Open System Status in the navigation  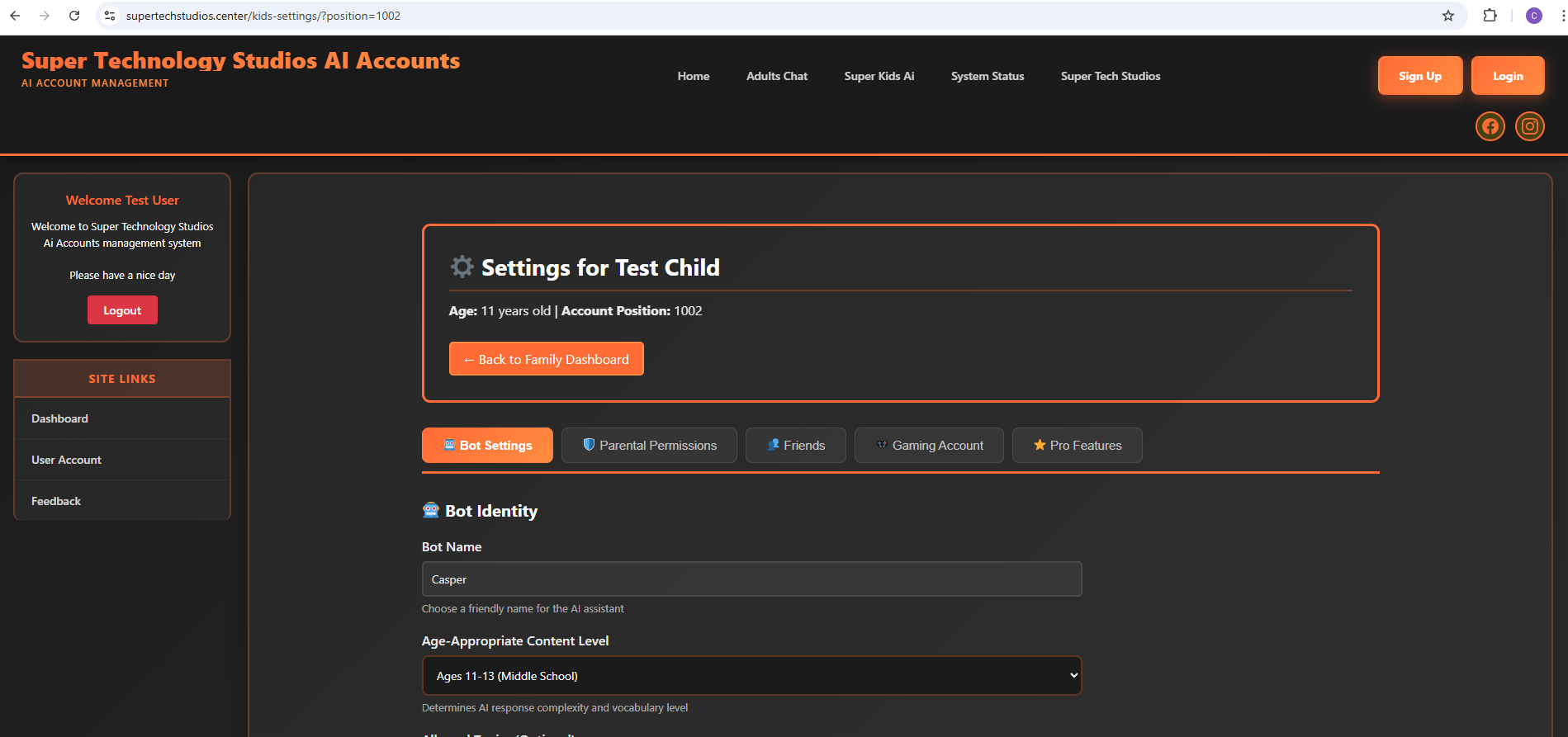pyautogui.click(x=988, y=76)
